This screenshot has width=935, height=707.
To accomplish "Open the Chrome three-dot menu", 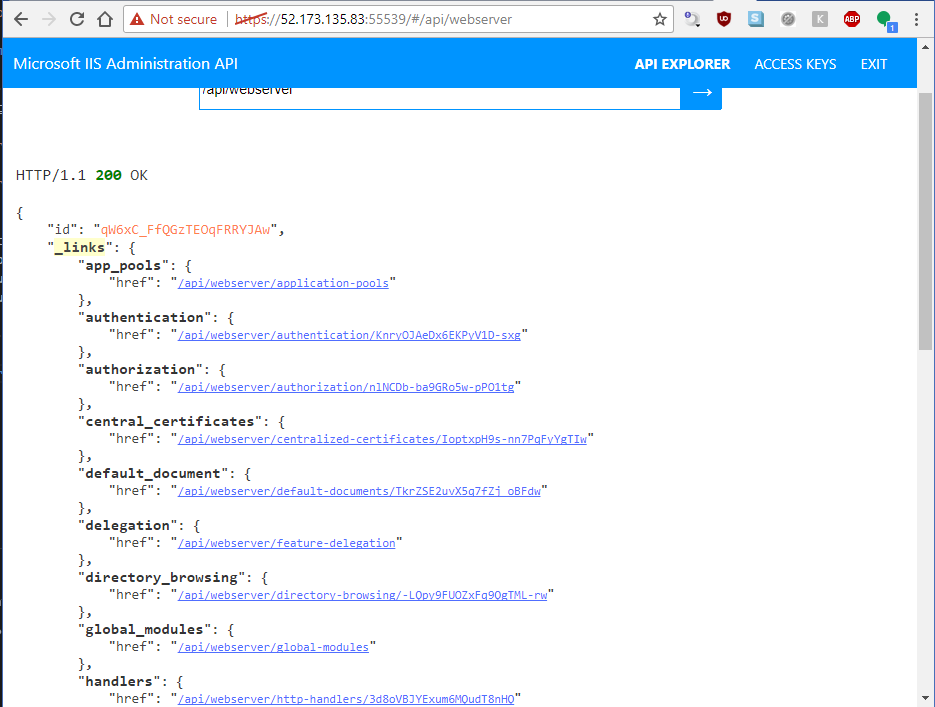I will pos(917,18).
